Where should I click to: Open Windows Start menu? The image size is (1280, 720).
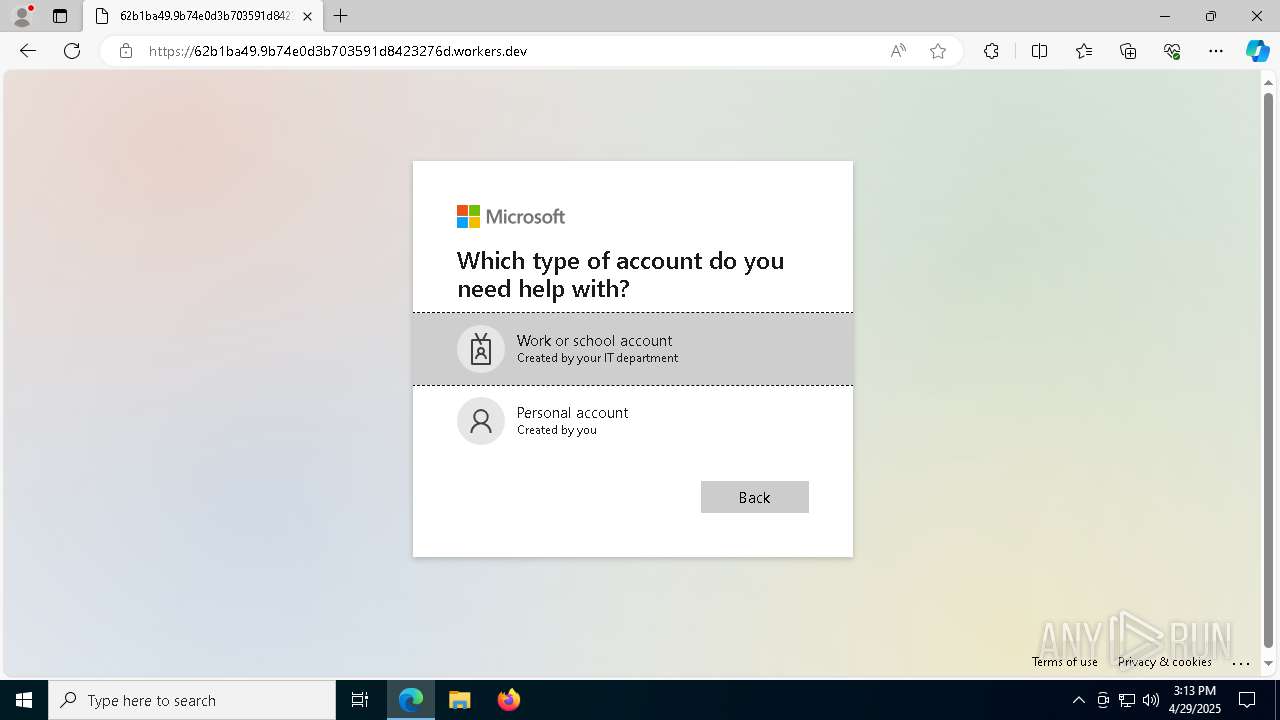pos(24,700)
